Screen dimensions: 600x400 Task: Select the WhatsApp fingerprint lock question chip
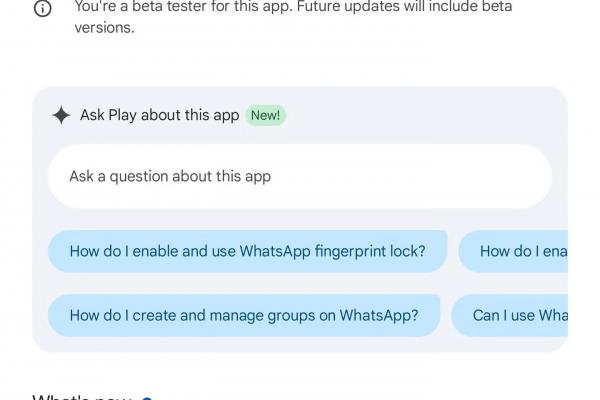coord(248,251)
